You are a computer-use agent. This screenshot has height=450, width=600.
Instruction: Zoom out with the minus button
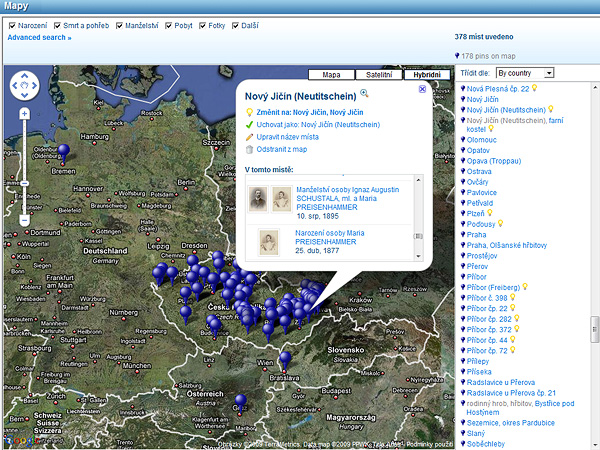(x=24, y=219)
